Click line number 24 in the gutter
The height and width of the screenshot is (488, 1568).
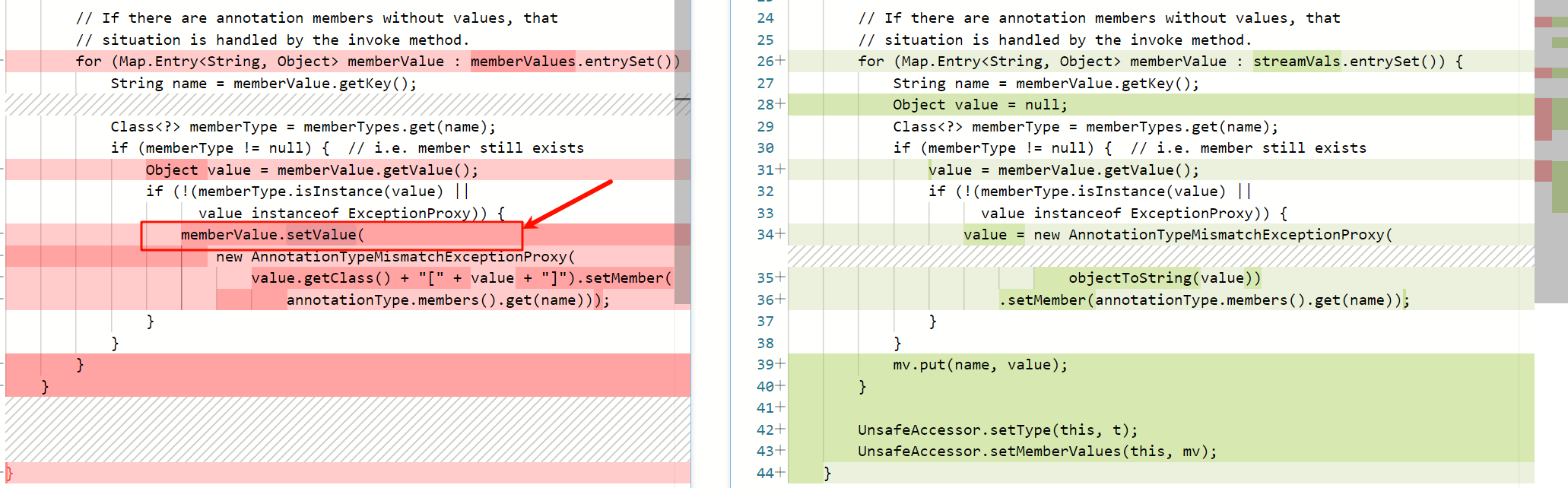coord(765,17)
